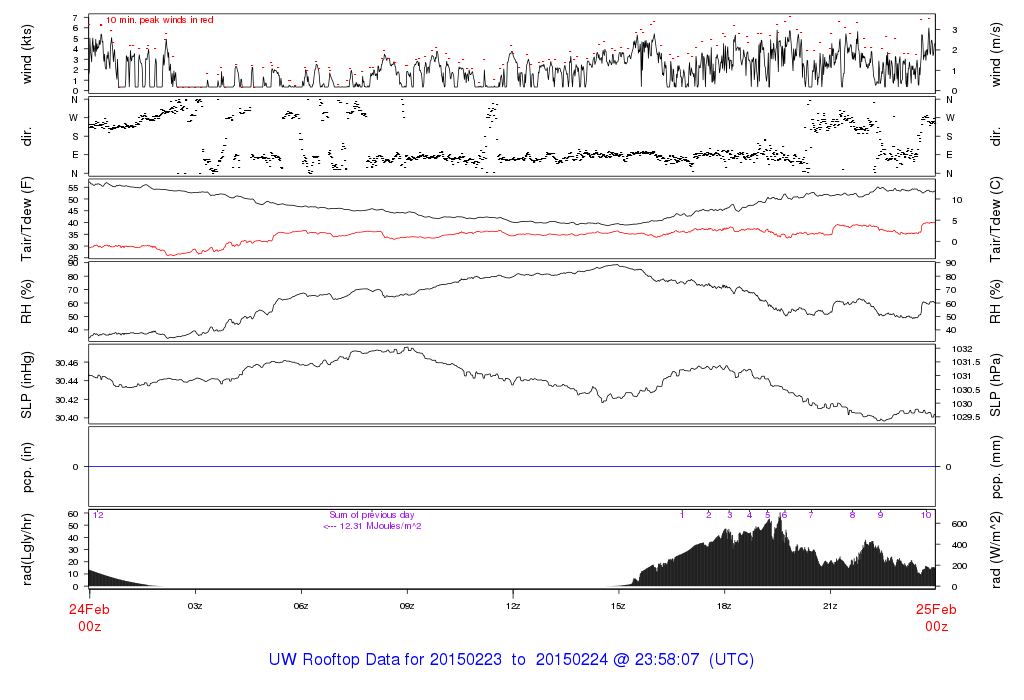This screenshot has height=700, width=1024.
Task: Click the red 24Feb start date label
Action: pos(89,609)
